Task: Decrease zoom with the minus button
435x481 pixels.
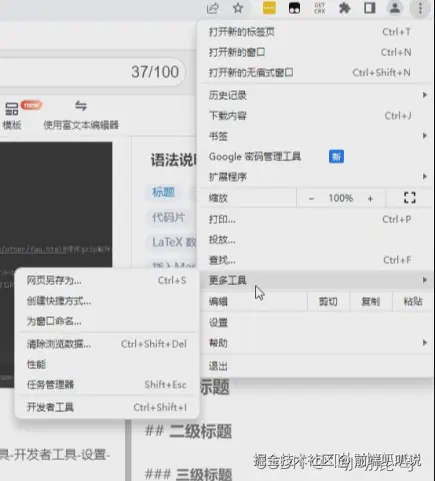Action: 311,198
